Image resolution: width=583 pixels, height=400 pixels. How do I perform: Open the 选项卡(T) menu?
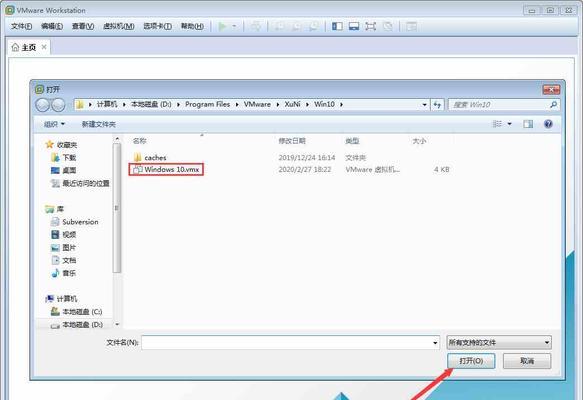point(158,26)
